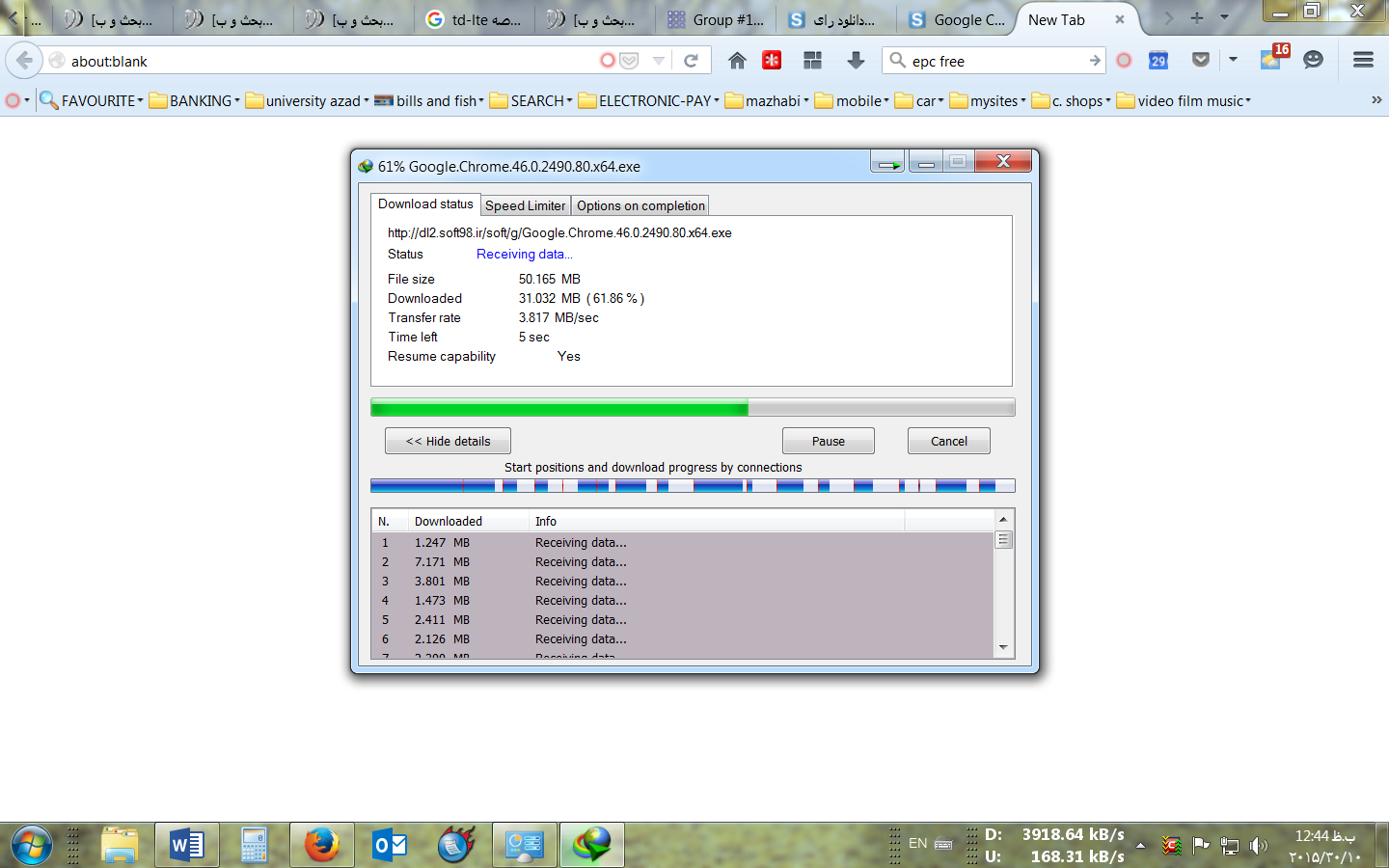The width and height of the screenshot is (1389, 868).
Task: Click the Pocket icon in the address bar
Action: (630, 61)
